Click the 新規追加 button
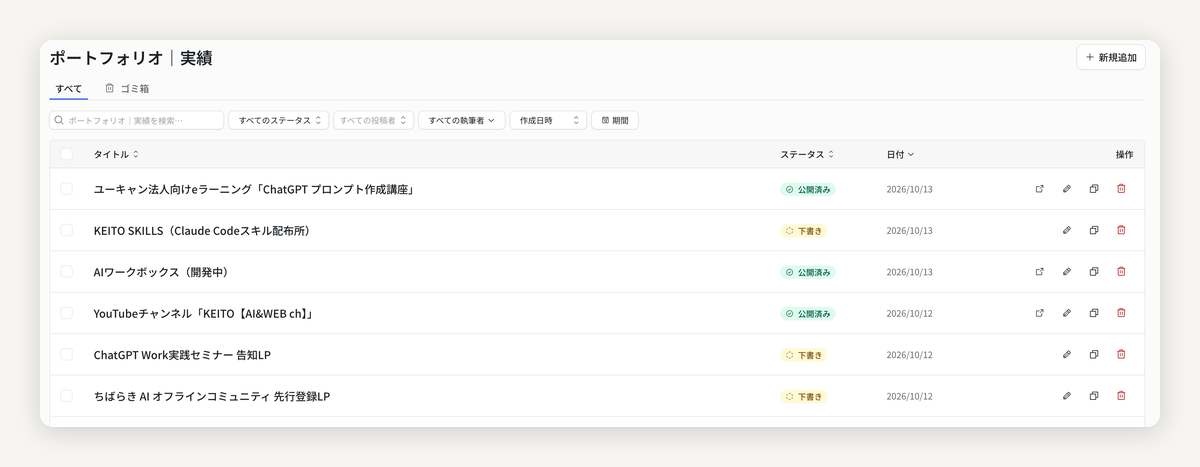 [1111, 57]
